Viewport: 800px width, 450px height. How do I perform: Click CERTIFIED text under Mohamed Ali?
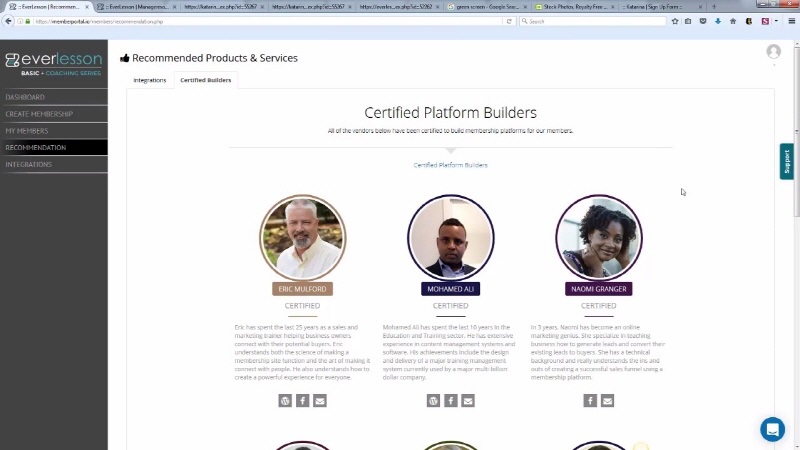451,306
